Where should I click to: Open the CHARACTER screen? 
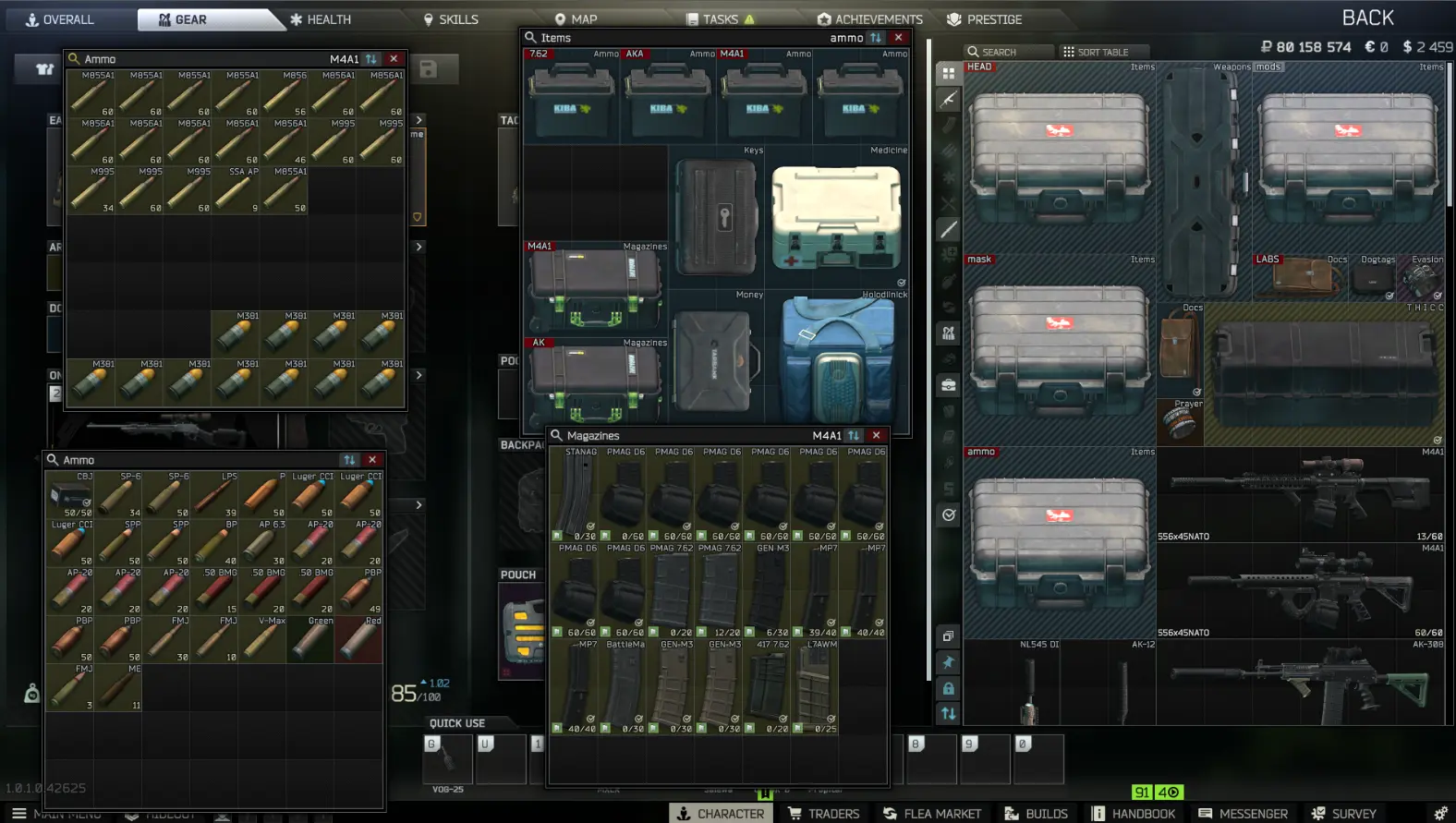click(x=721, y=814)
